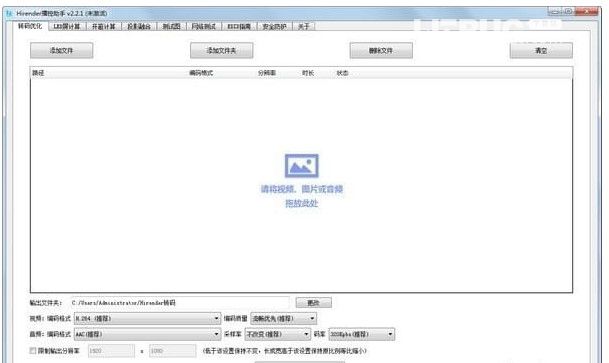Switch to the LED屏计算 tab
The image size is (609, 363).
point(66,26)
